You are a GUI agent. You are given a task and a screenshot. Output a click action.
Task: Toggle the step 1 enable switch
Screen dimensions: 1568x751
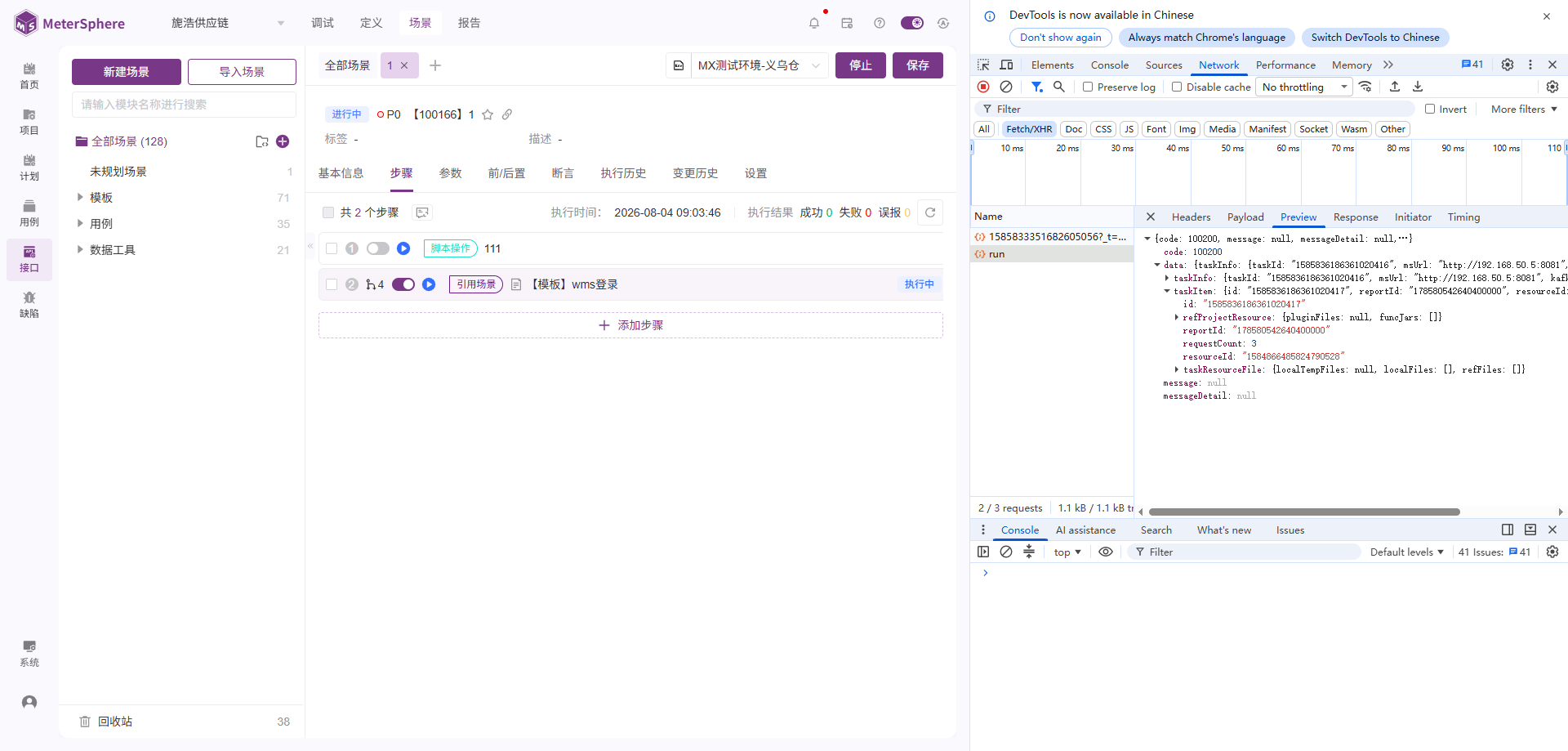(378, 248)
